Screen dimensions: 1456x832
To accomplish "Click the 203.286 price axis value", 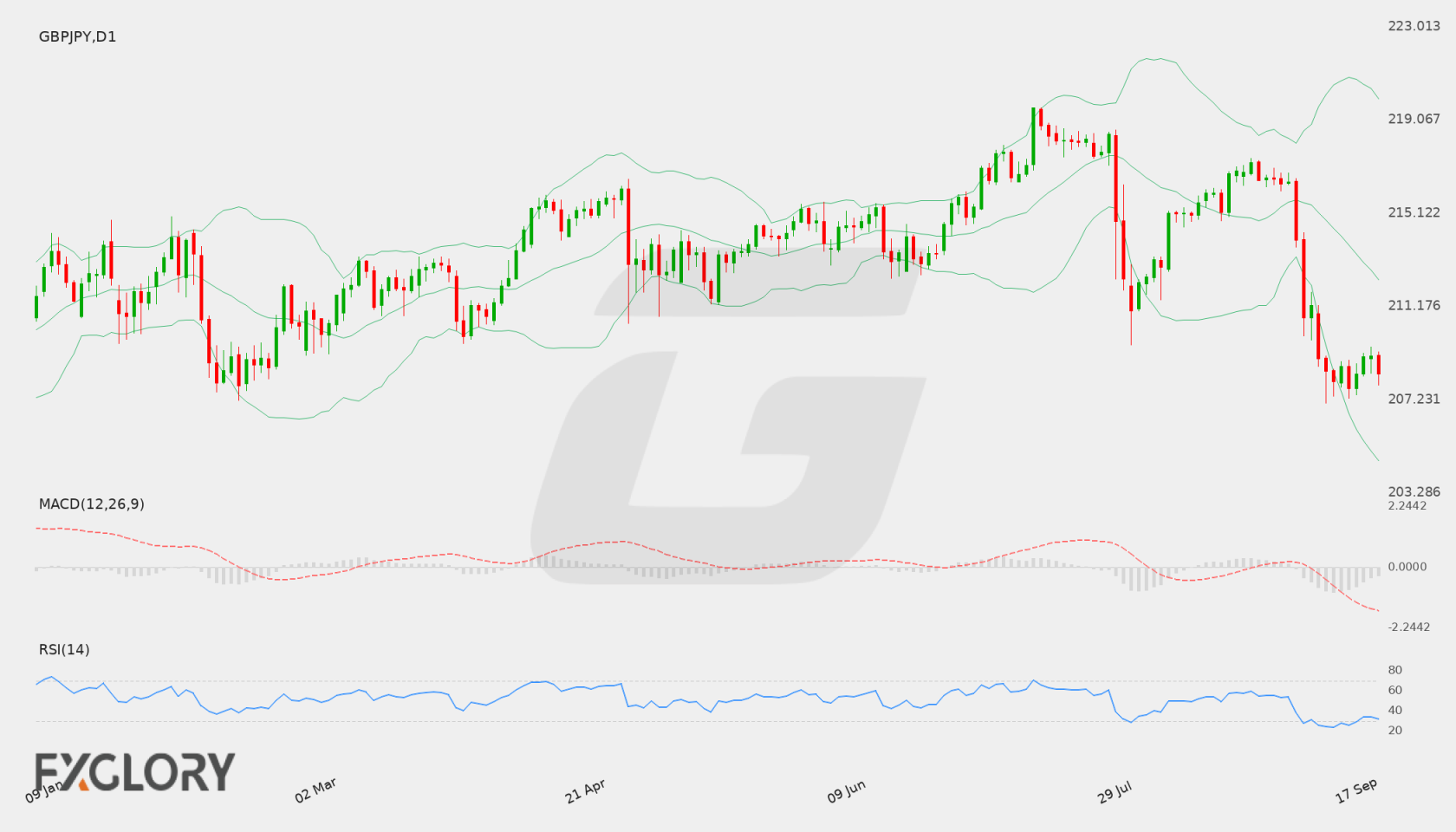I will click(x=1414, y=491).
